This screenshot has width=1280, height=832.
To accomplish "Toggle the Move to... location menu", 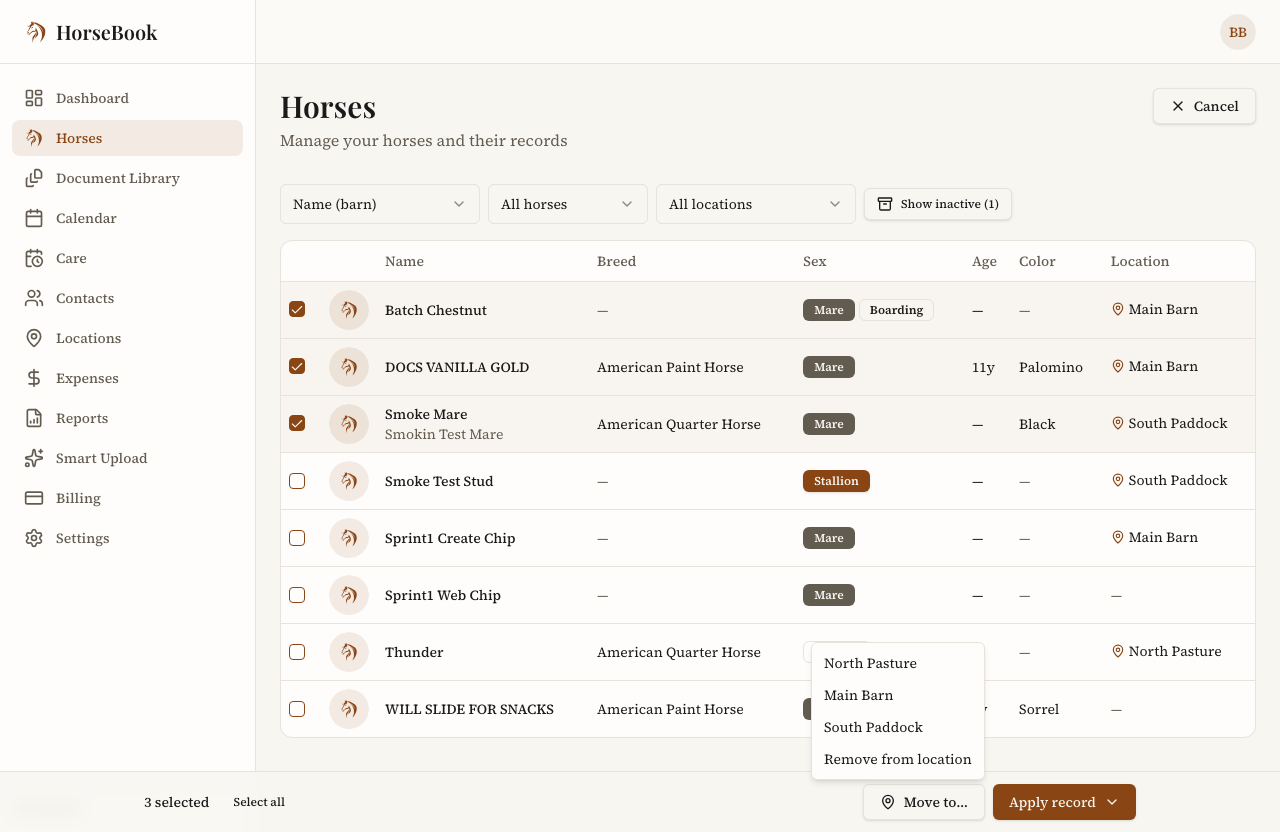I will pos(924,802).
